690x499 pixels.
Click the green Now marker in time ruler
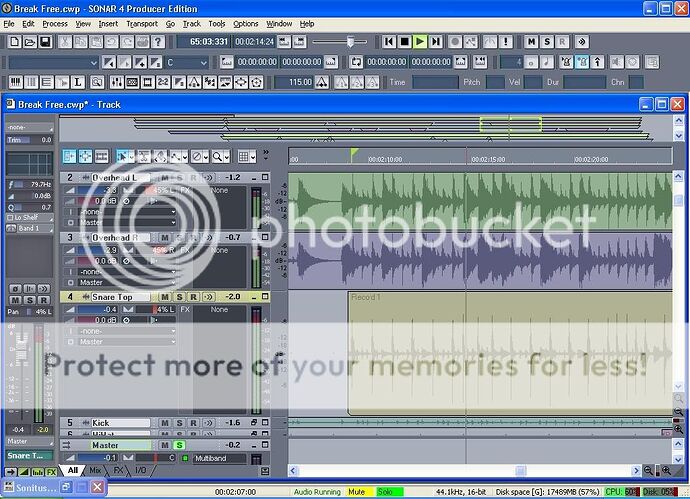354,153
